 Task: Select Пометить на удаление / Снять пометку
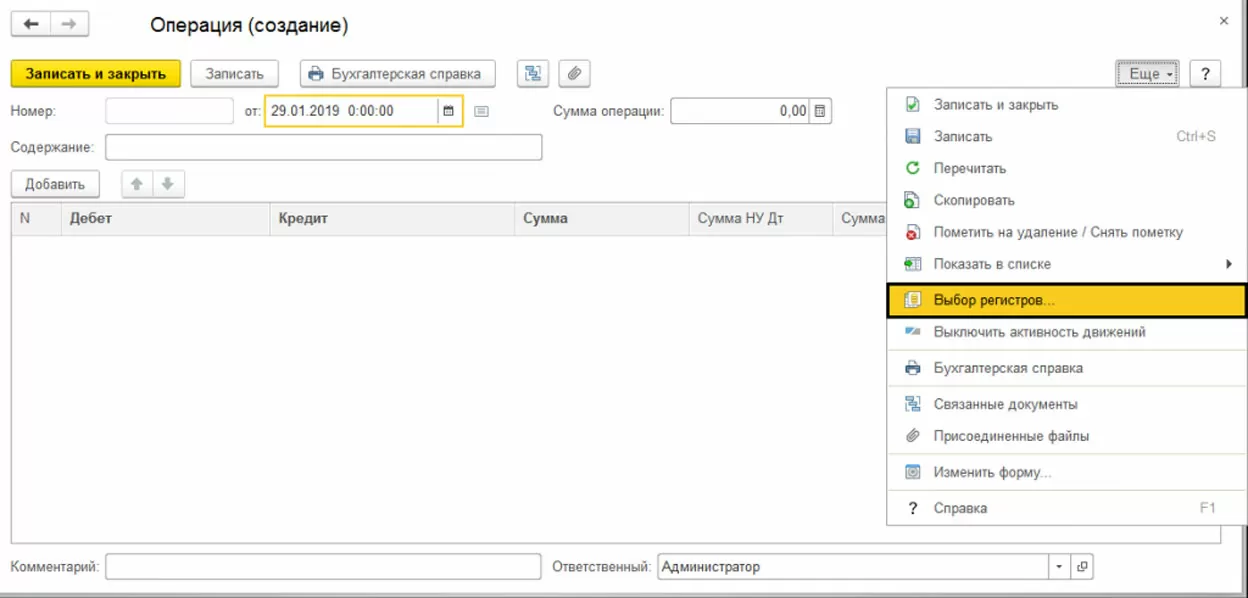coord(1066,232)
